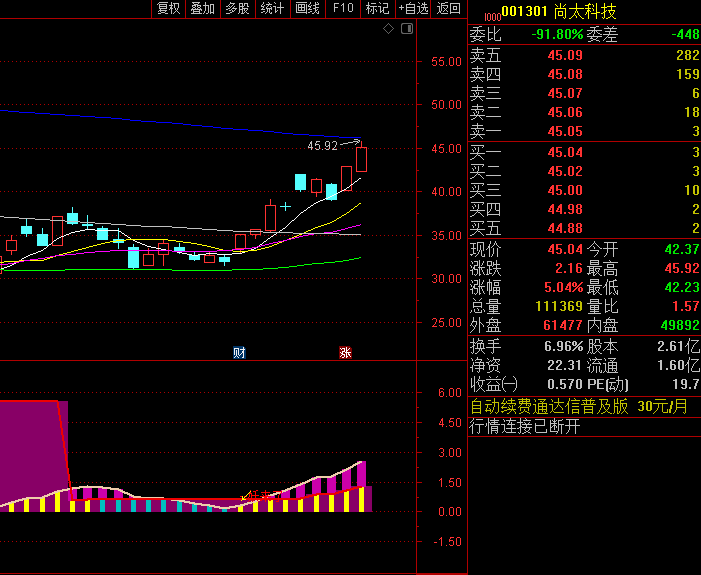Select 卖四 price 45.08

[565, 74]
